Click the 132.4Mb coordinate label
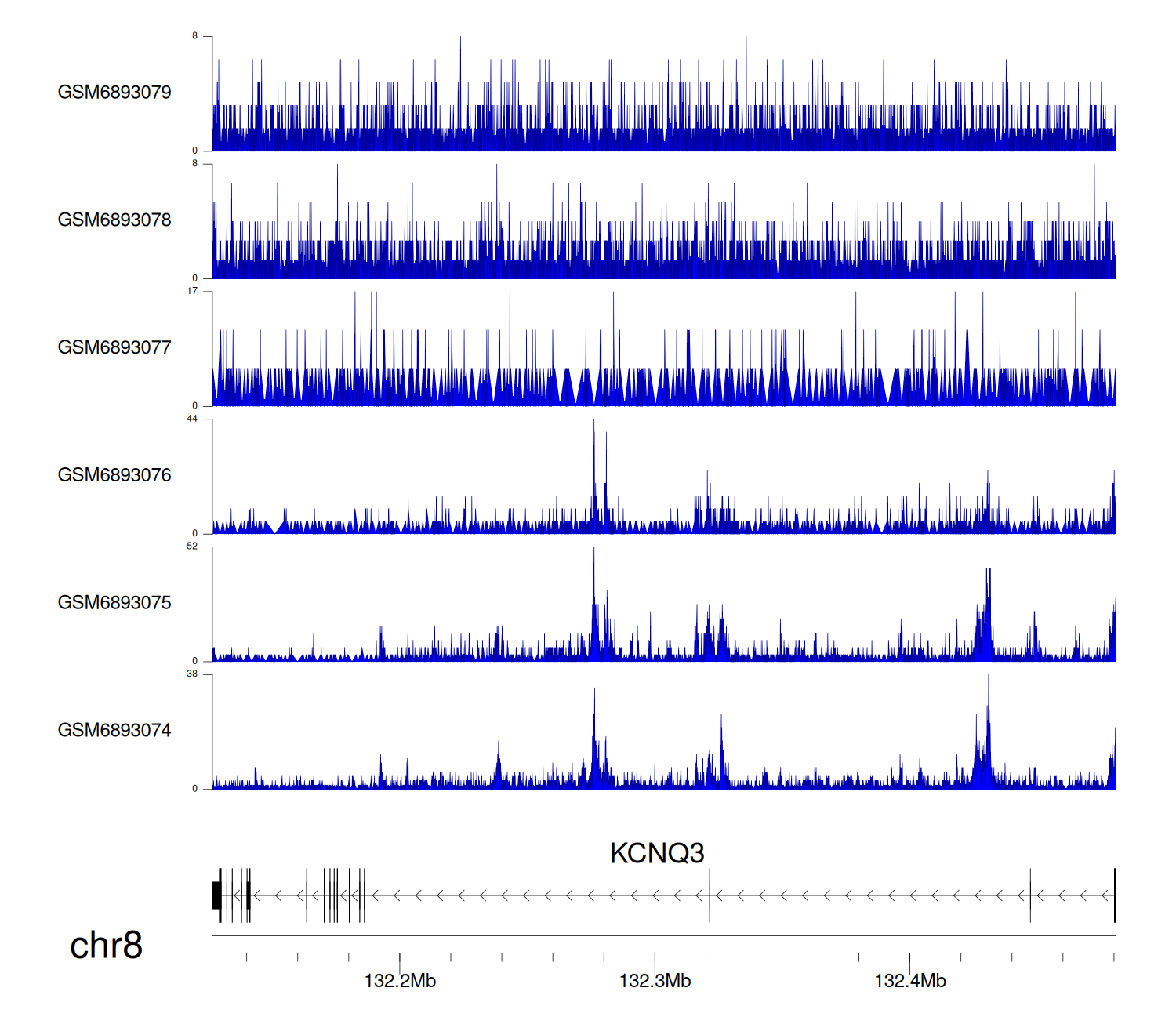 (x=909, y=981)
